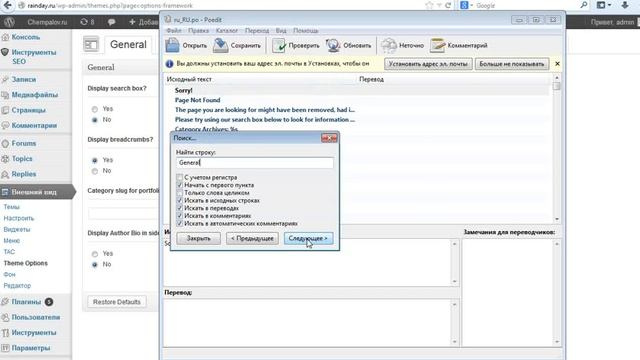Screen dimensions: 640x360
Task: Click Restore Defaults button in WordPress
Action: point(117,302)
